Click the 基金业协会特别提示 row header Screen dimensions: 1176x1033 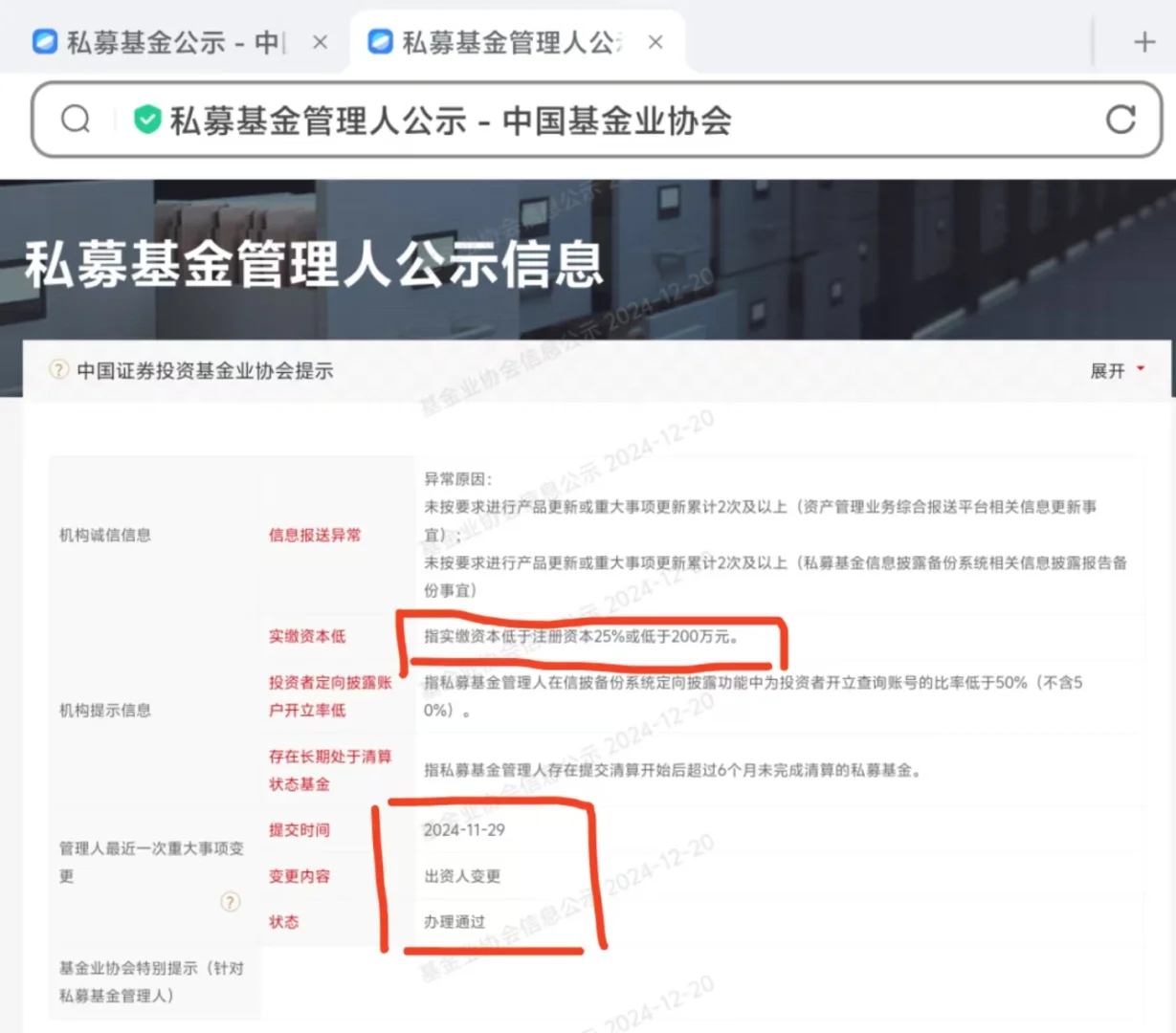[x=151, y=981]
